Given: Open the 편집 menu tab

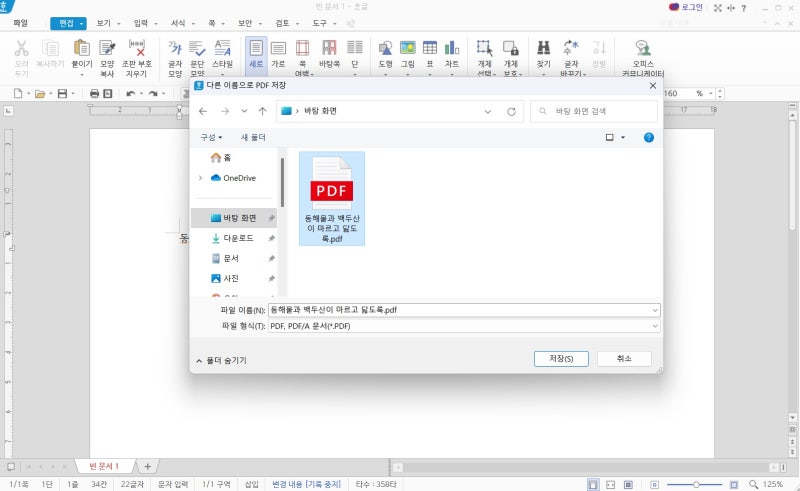Looking at the screenshot, I should coord(68,23).
